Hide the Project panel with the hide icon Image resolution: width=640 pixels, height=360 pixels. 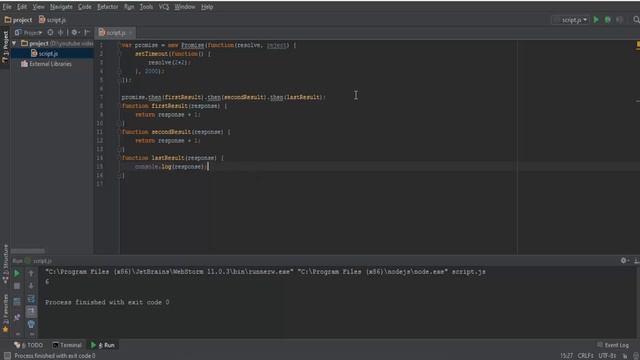click(87, 32)
